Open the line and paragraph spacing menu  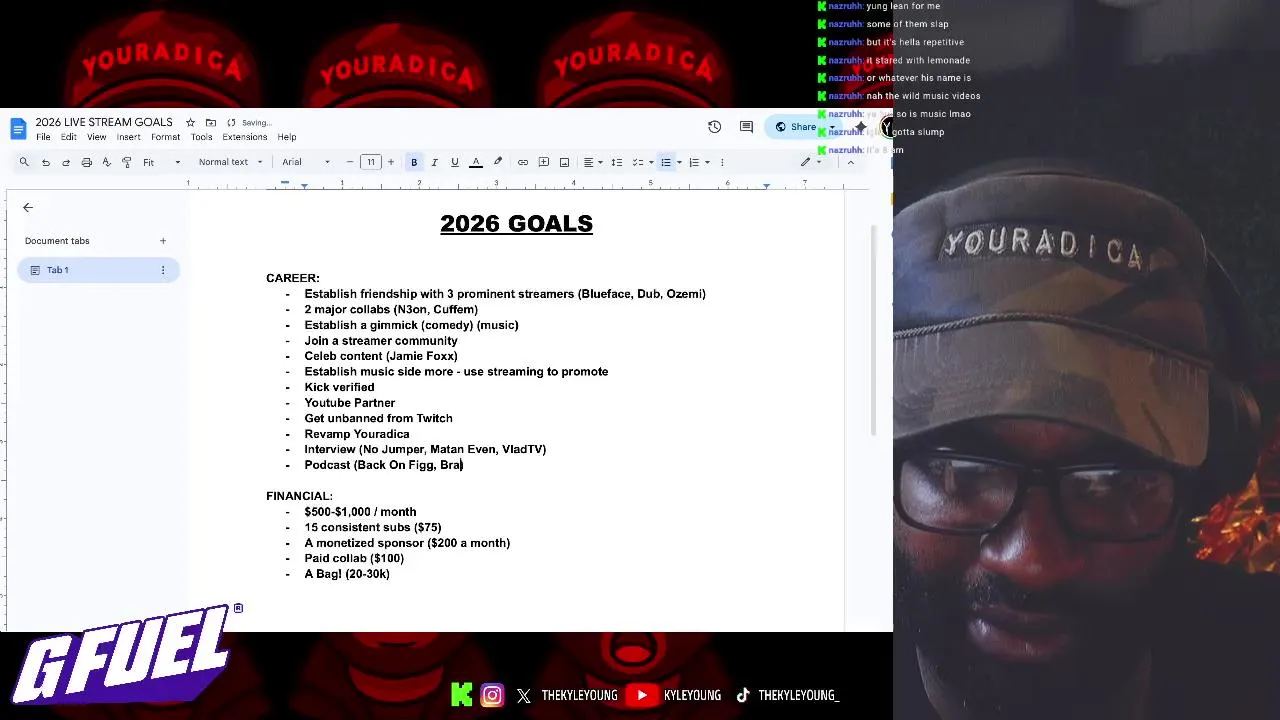pos(617,162)
